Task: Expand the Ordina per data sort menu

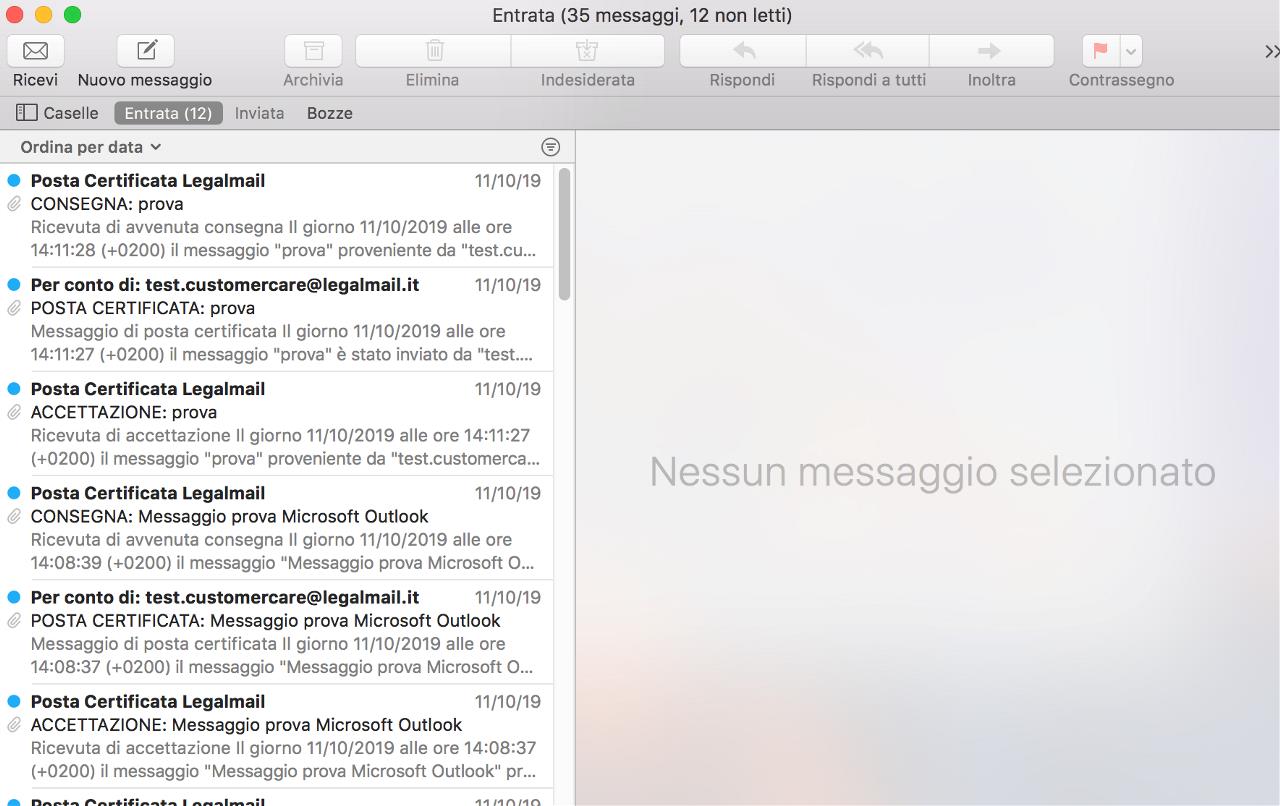Action: pyautogui.click(x=91, y=147)
